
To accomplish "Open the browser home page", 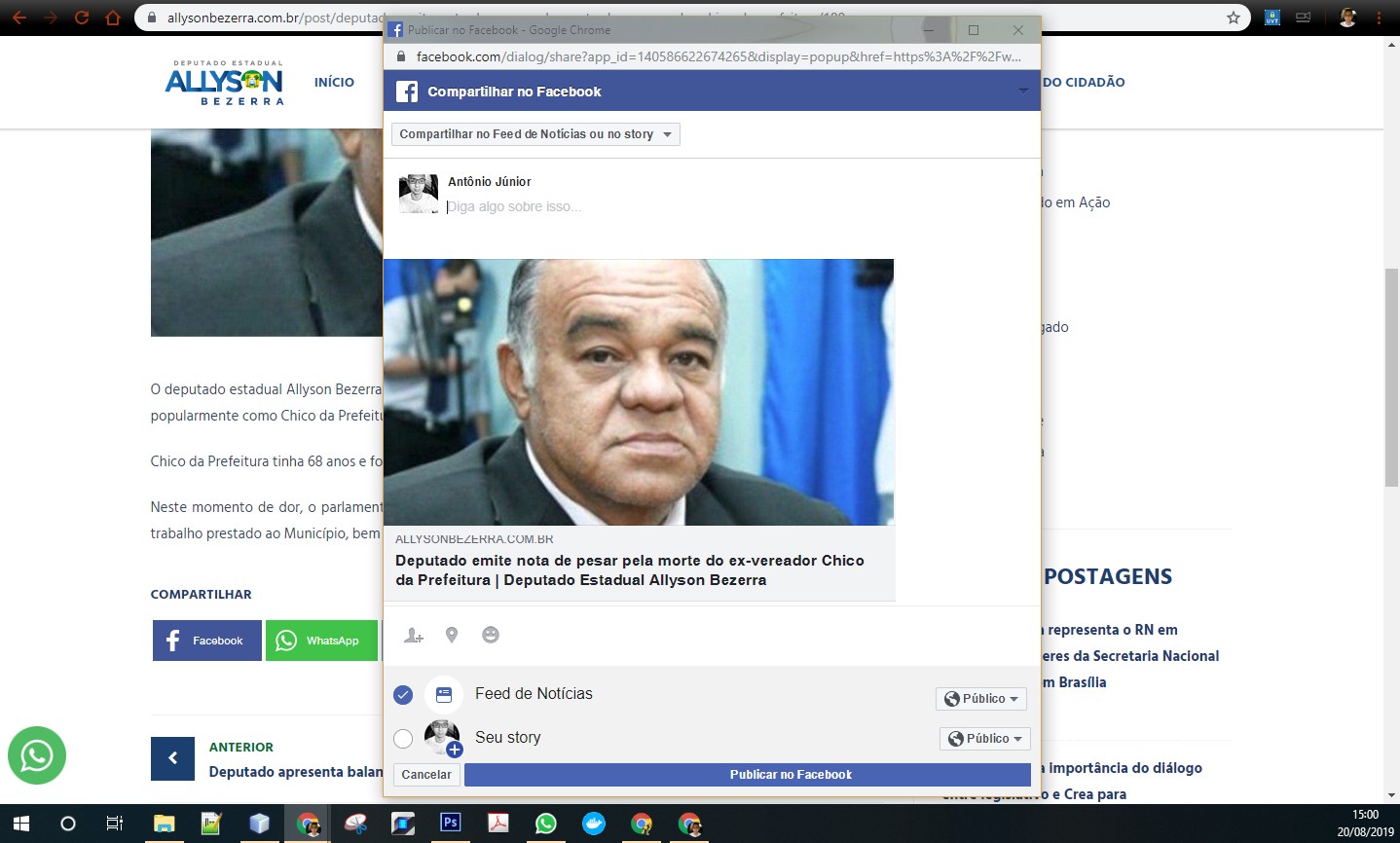I will [113, 18].
